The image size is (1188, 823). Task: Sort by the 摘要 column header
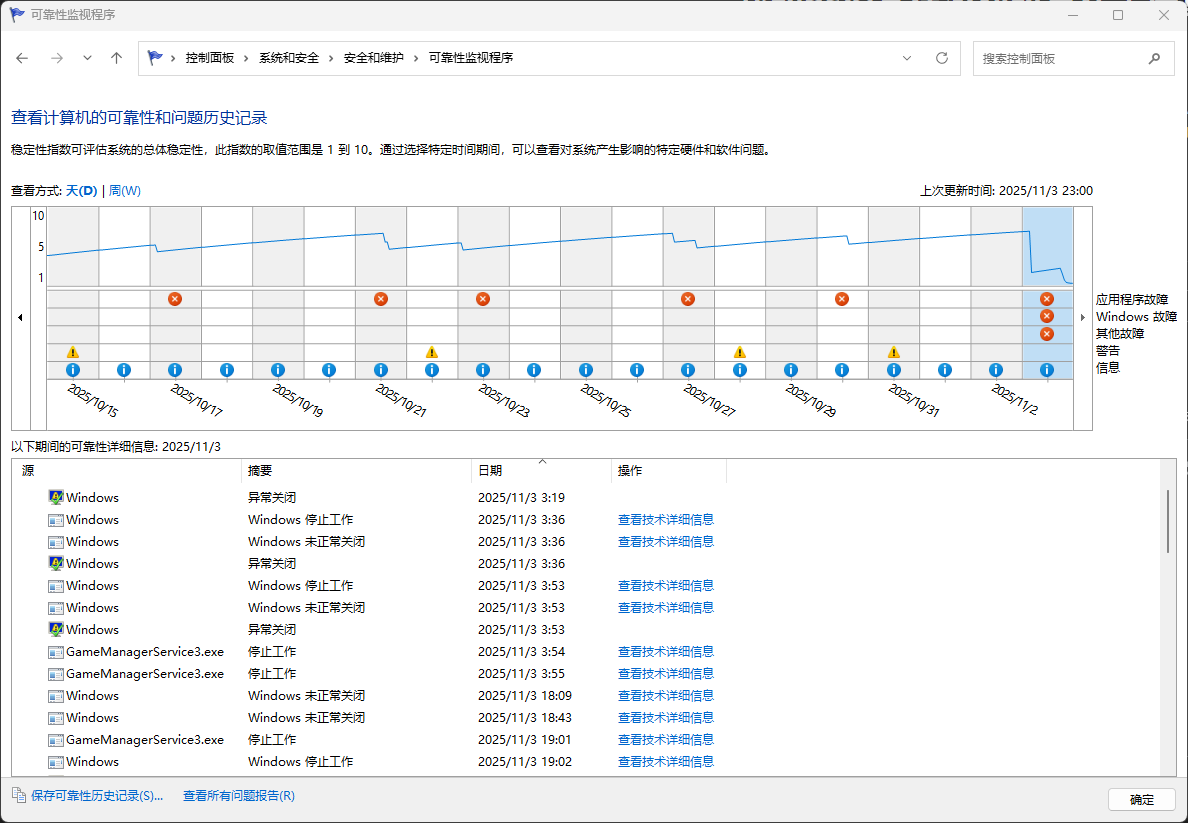coord(357,471)
